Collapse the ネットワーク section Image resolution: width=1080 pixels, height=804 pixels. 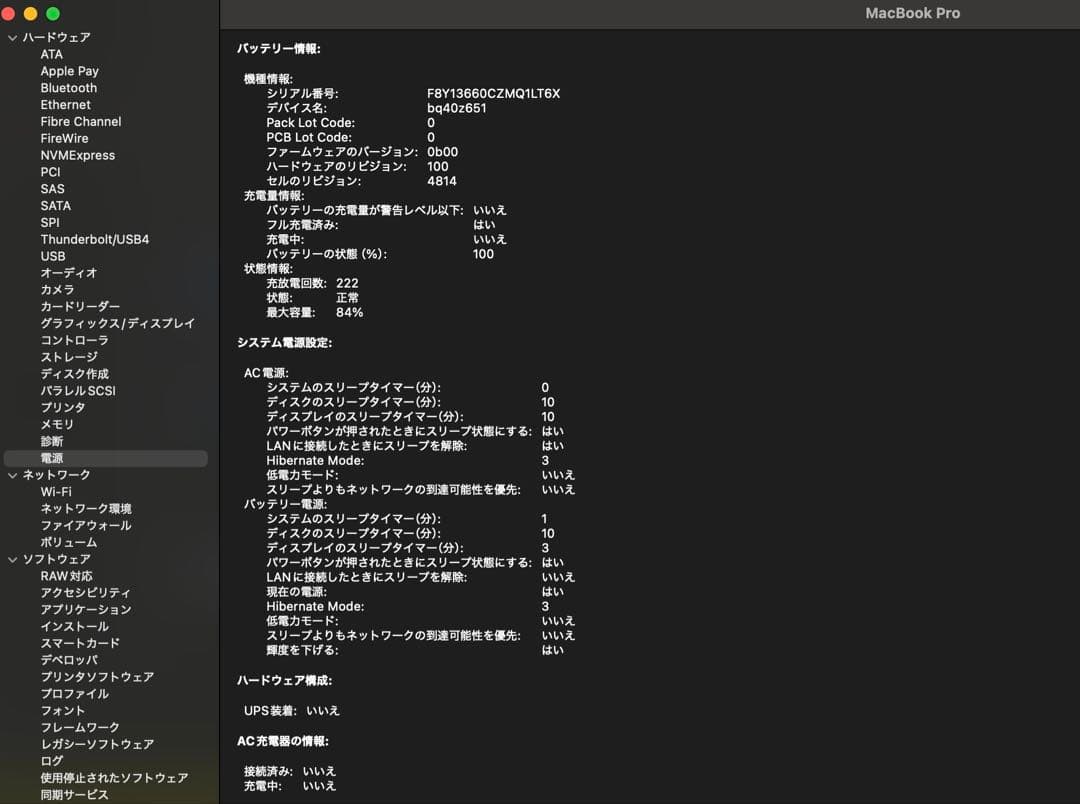coord(11,474)
